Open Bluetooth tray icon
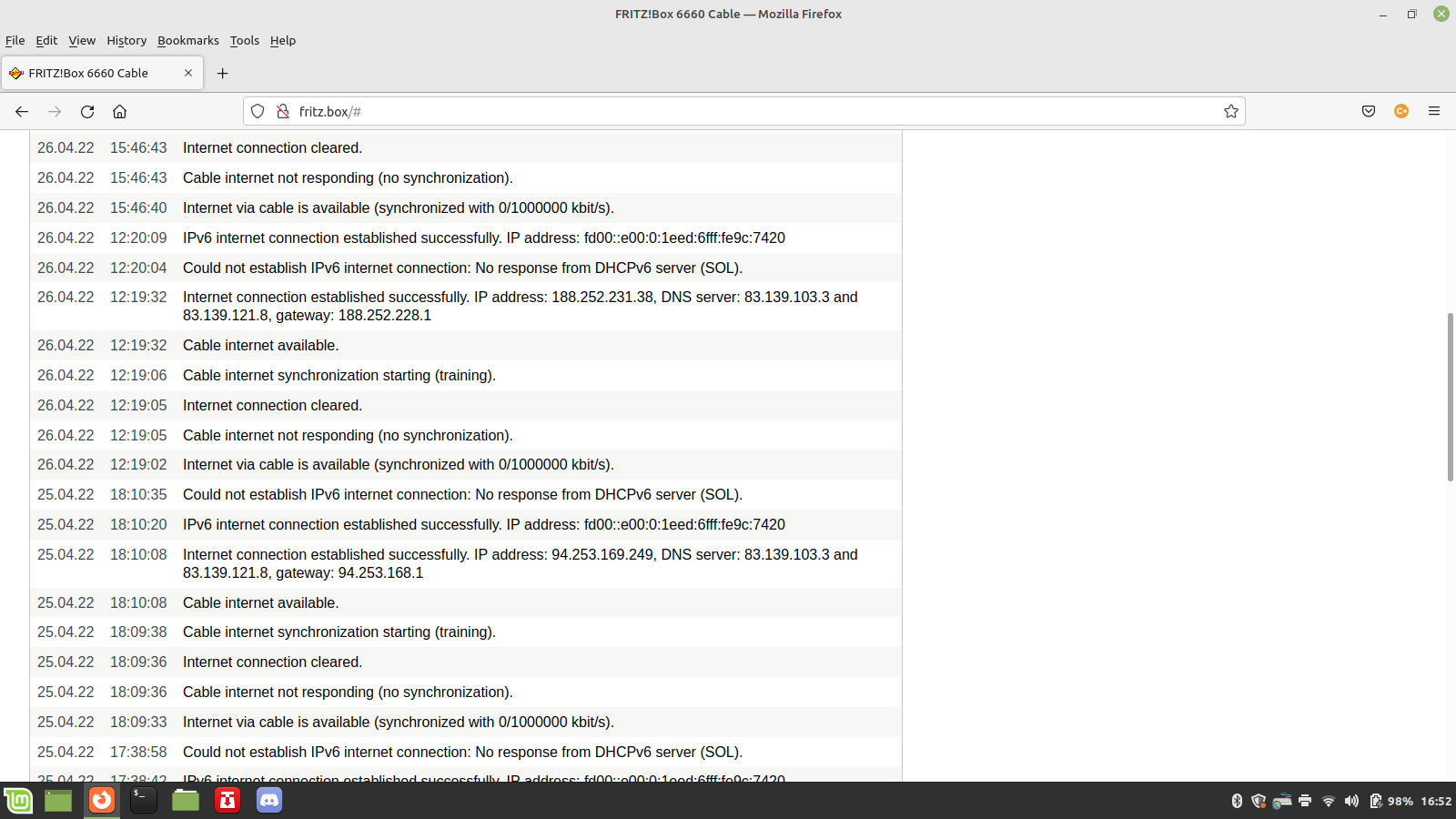Screen dimensions: 1456x819 coord(1237,801)
